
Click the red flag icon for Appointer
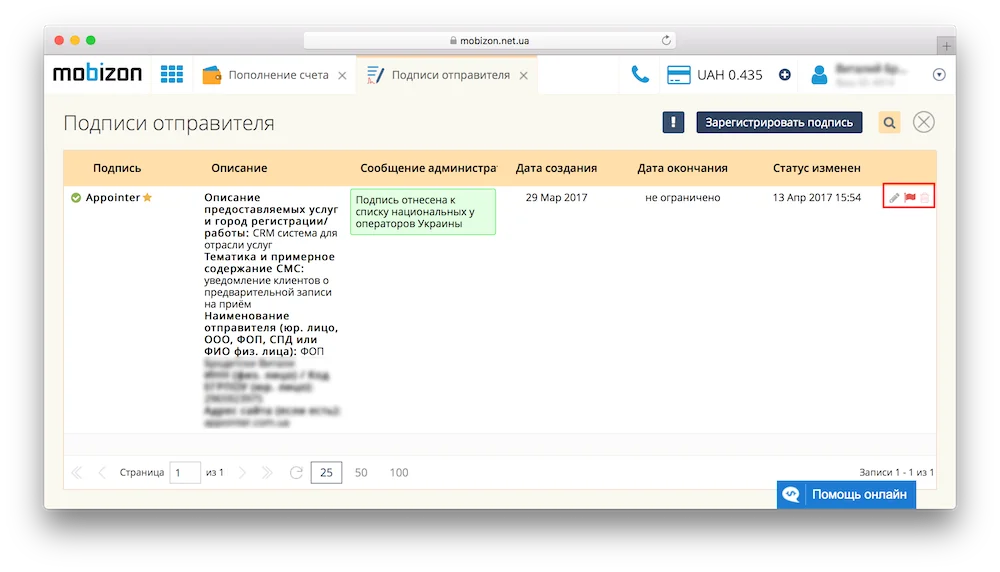pos(910,198)
